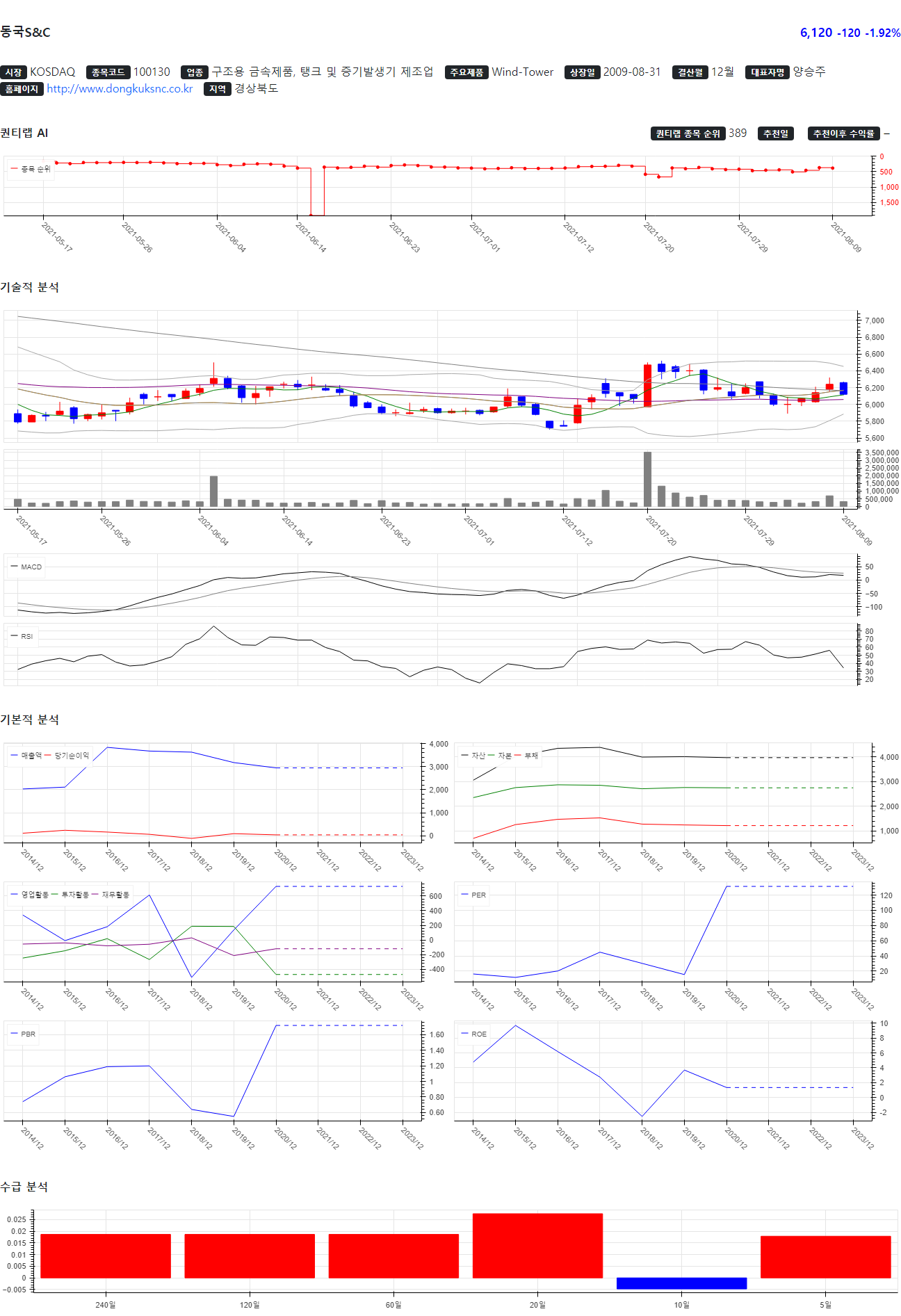
Task: Click the 당기순이익 legend entry
Action: [67, 756]
